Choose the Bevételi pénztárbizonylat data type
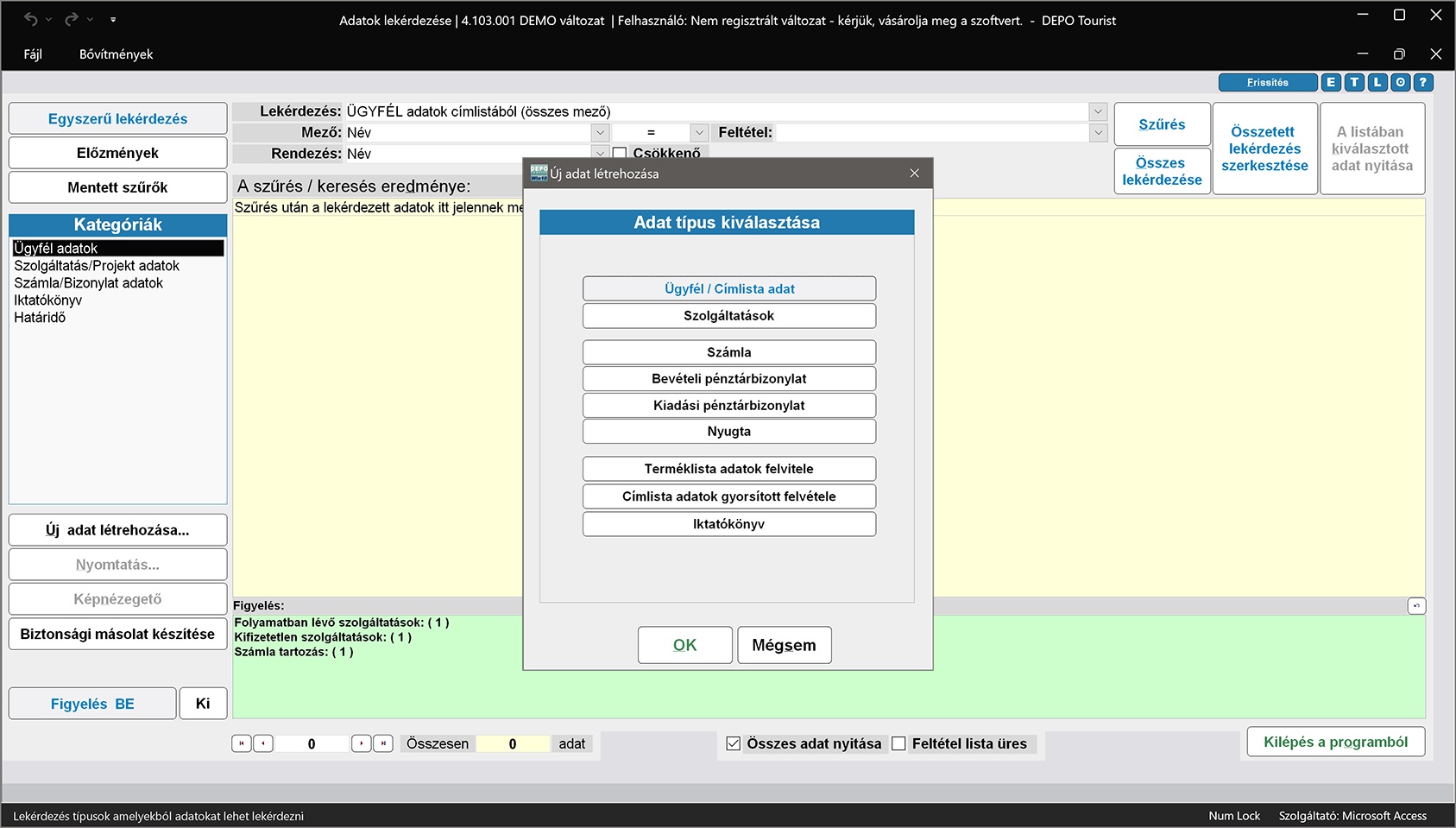This screenshot has height=828, width=1456. [728, 379]
